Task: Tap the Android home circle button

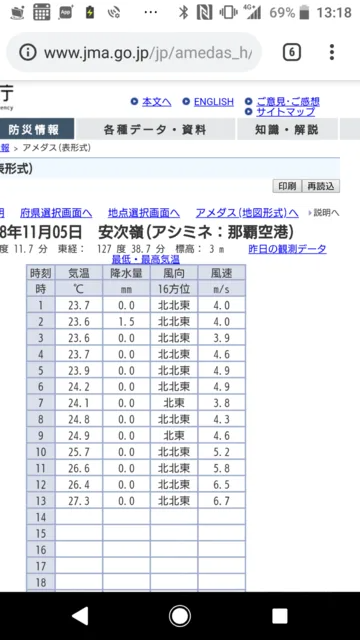Action: click(180, 616)
